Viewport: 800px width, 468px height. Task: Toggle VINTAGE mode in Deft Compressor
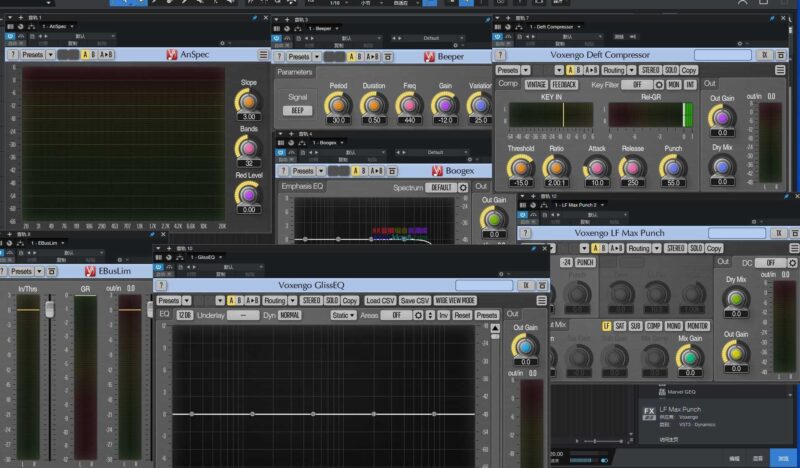pos(536,85)
